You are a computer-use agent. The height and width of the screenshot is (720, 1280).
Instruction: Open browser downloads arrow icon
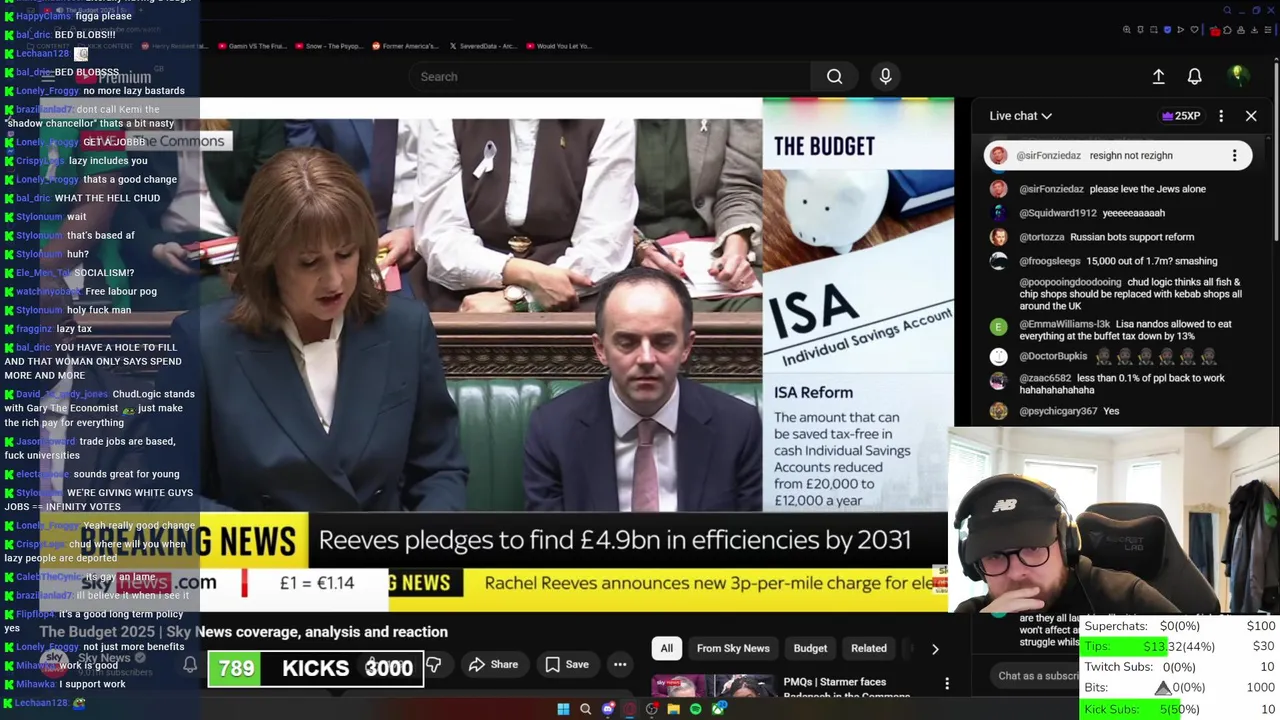1254,30
